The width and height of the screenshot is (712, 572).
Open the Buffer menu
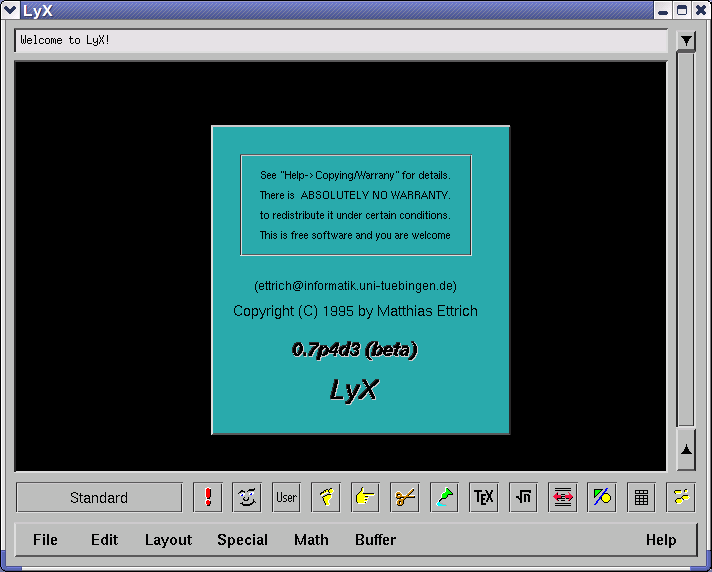coord(376,539)
